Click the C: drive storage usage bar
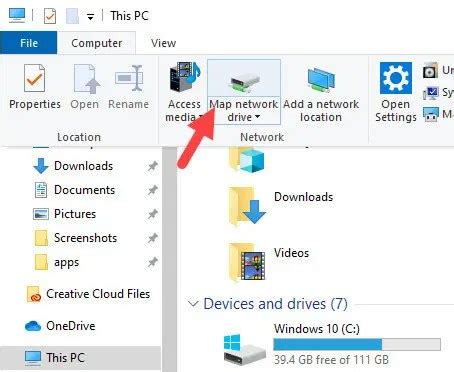This screenshot has width=454, height=372. pyautogui.click(x=357, y=344)
